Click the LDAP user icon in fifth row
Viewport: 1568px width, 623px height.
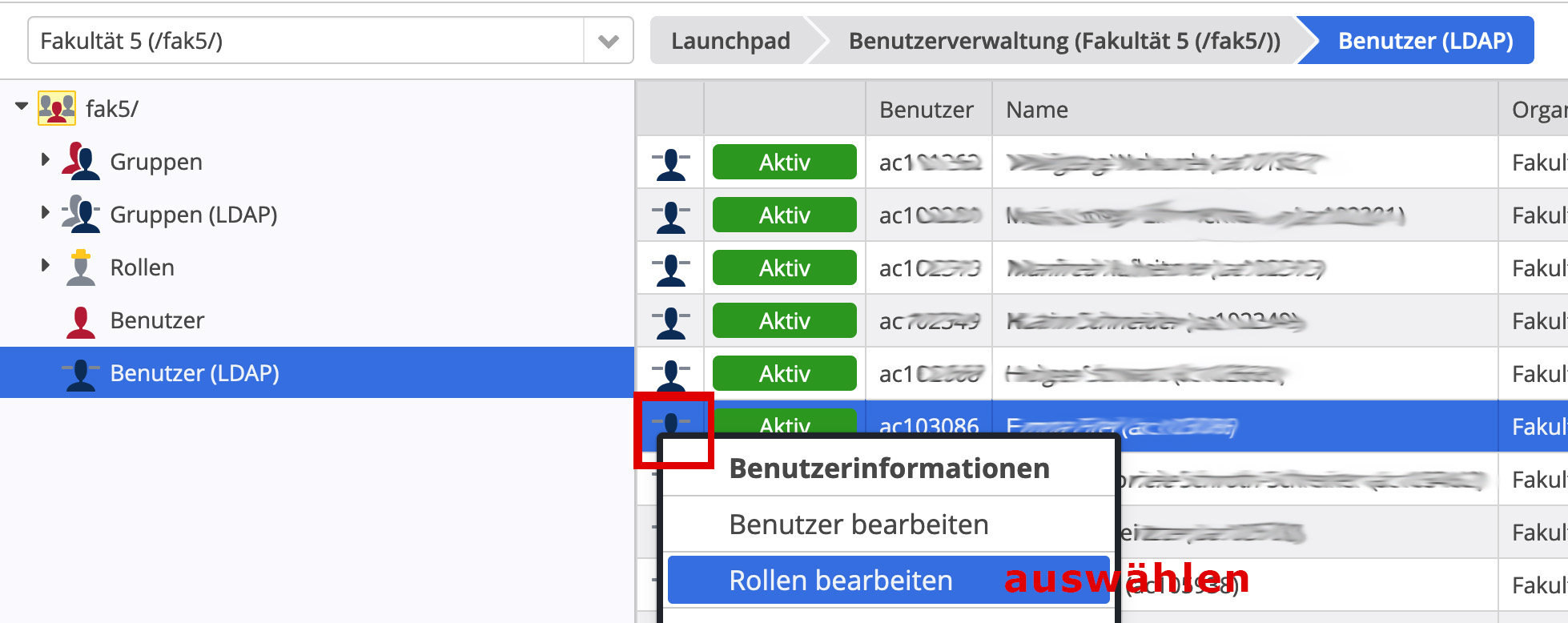coord(671,375)
